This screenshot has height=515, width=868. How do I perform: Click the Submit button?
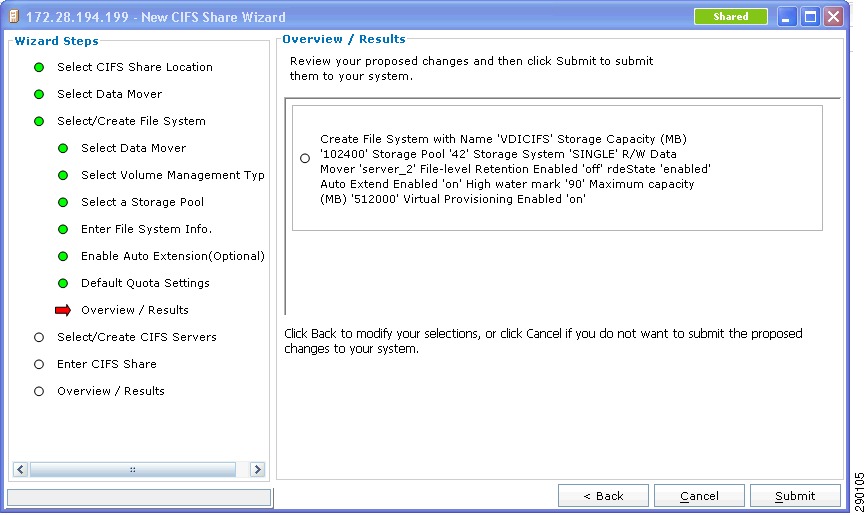pos(794,496)
